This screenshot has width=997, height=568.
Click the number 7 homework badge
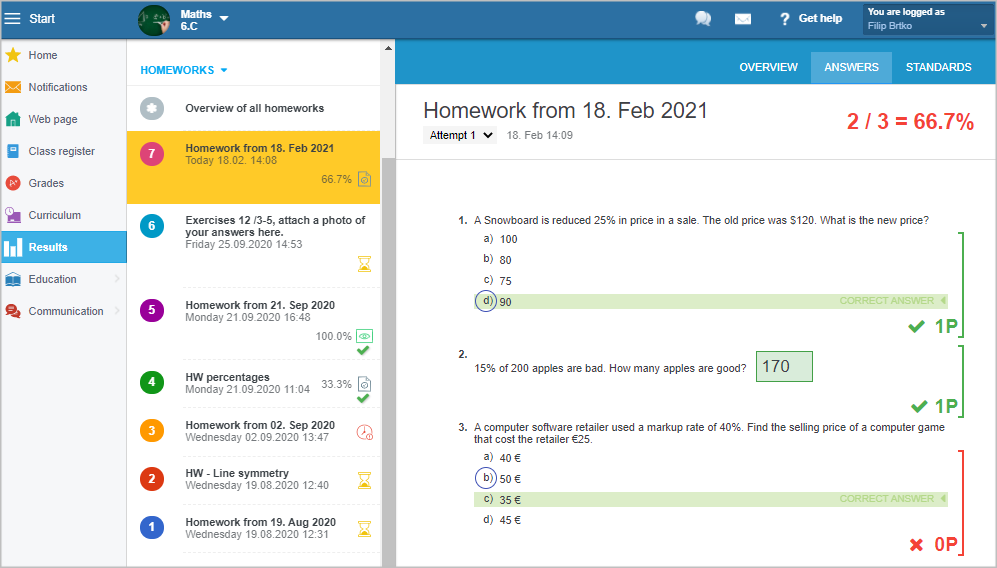coord(152,153)
